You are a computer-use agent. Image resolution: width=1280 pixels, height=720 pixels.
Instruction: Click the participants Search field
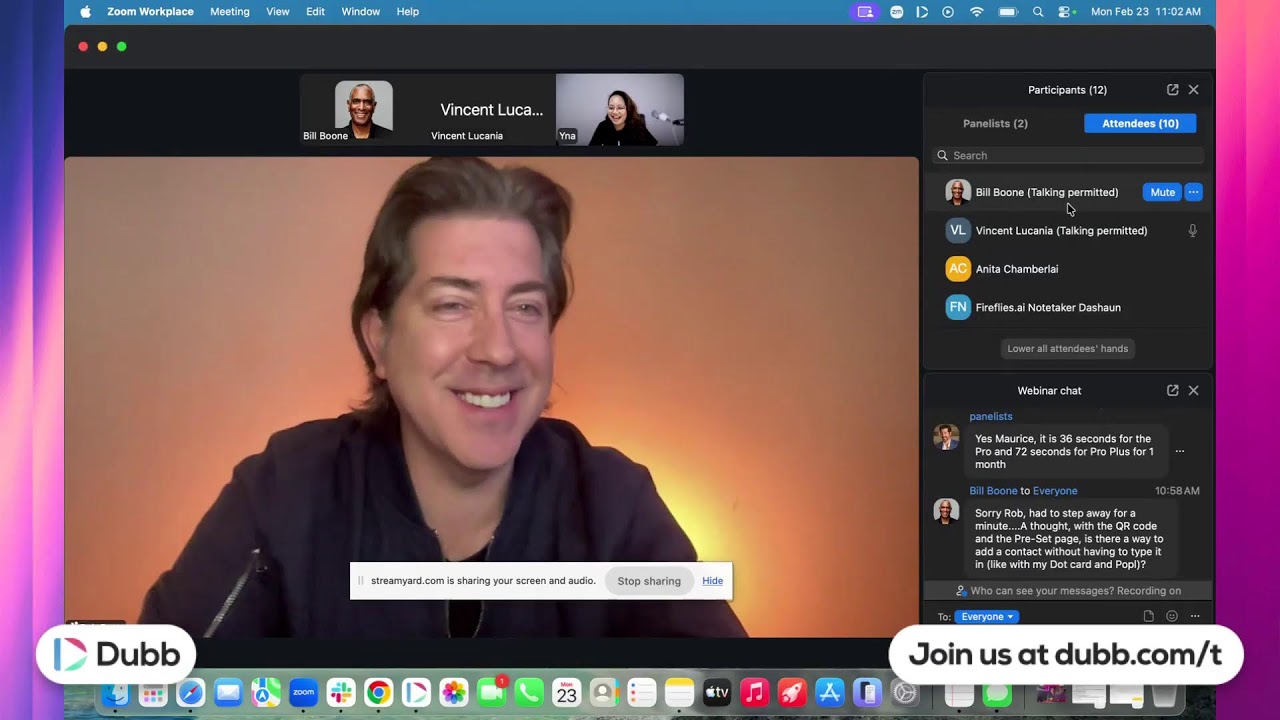click(x=1067, y=156)
